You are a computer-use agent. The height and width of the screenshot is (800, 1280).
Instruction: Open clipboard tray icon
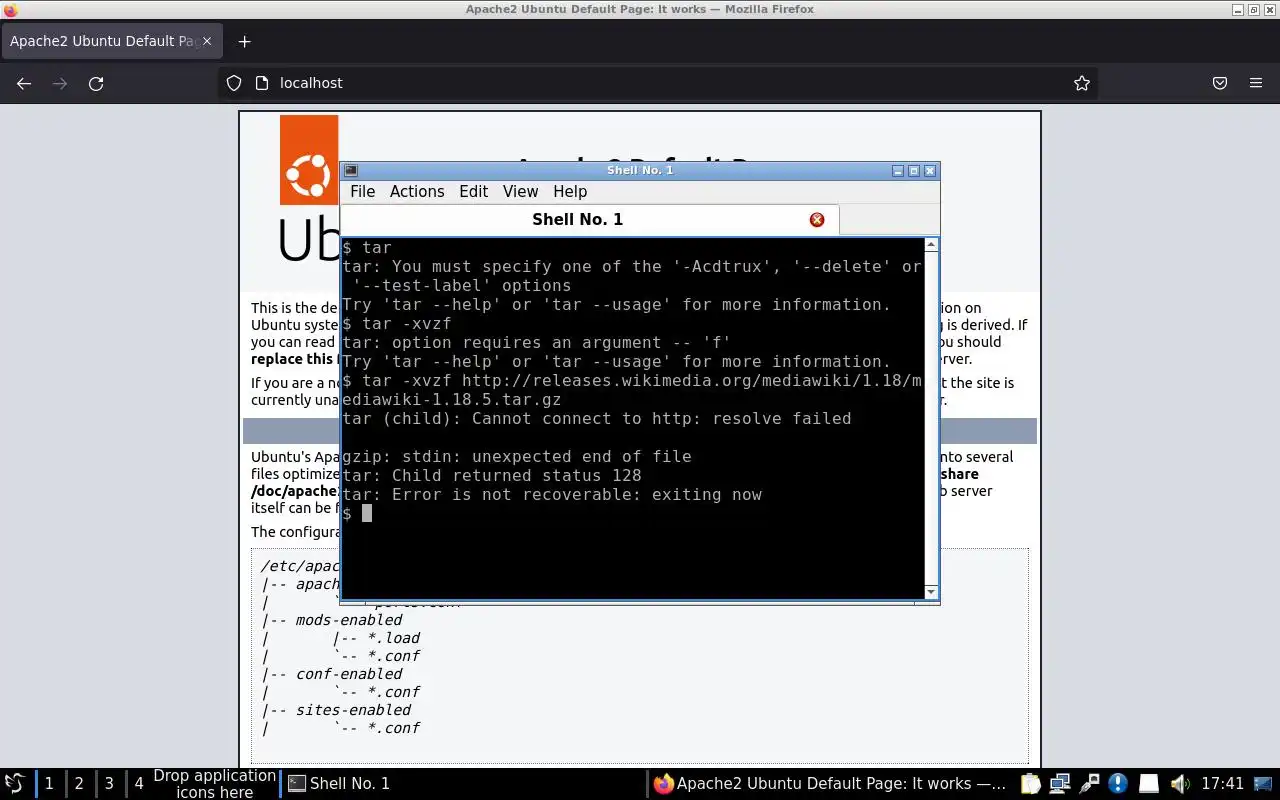1031,784
